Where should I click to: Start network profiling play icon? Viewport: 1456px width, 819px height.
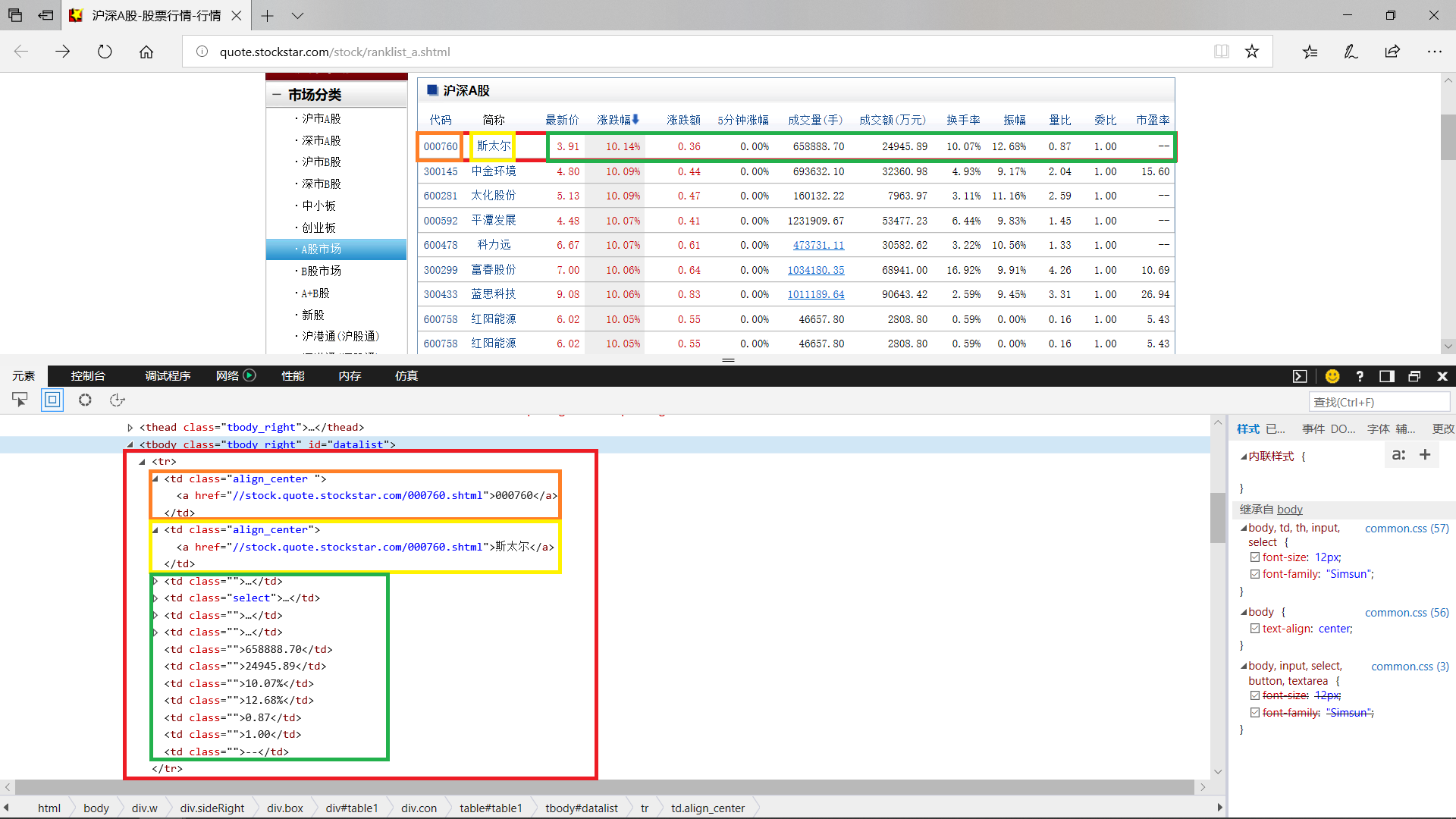(x=249, y=375)
